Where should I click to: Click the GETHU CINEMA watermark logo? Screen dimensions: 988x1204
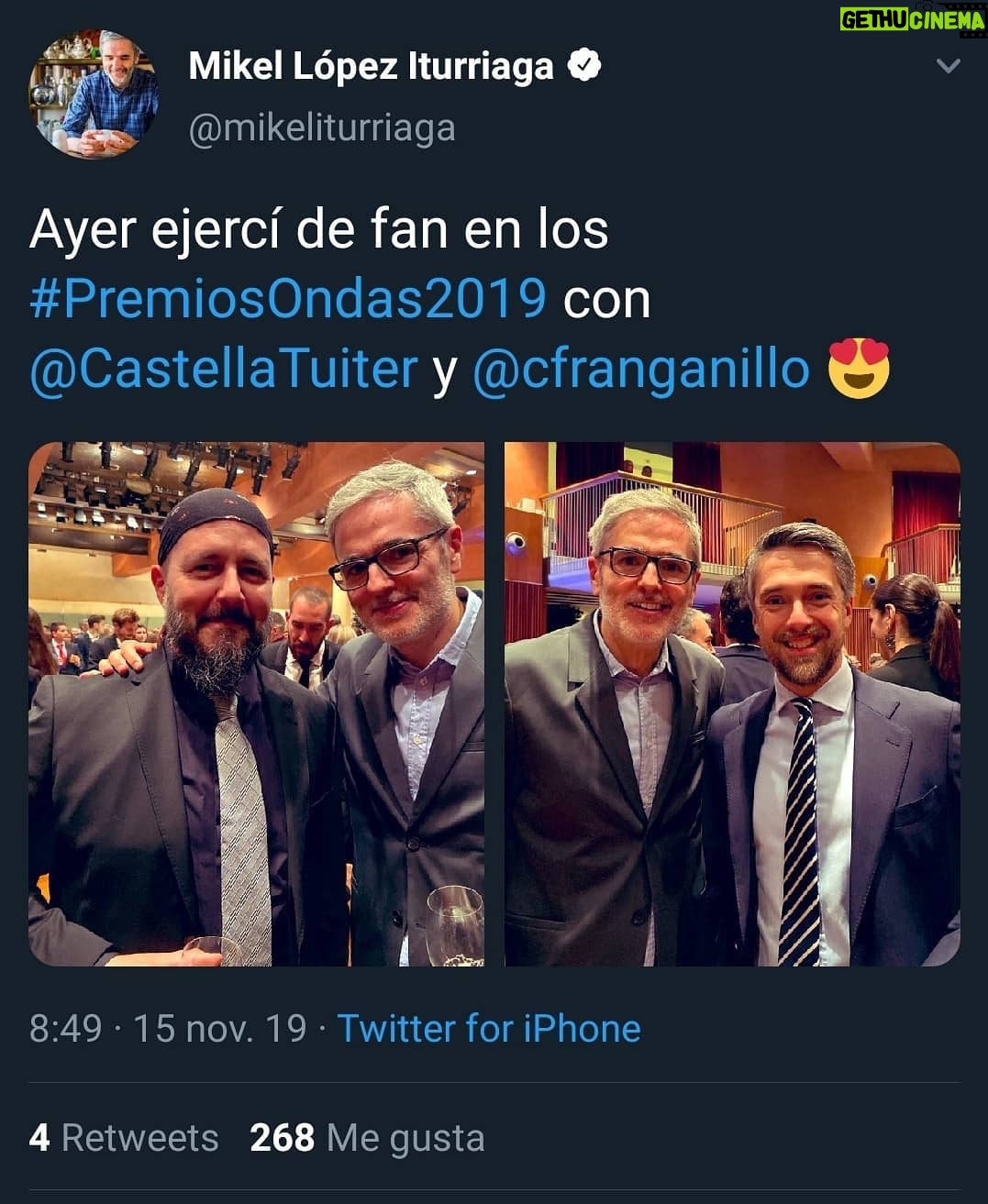[912, 19]
